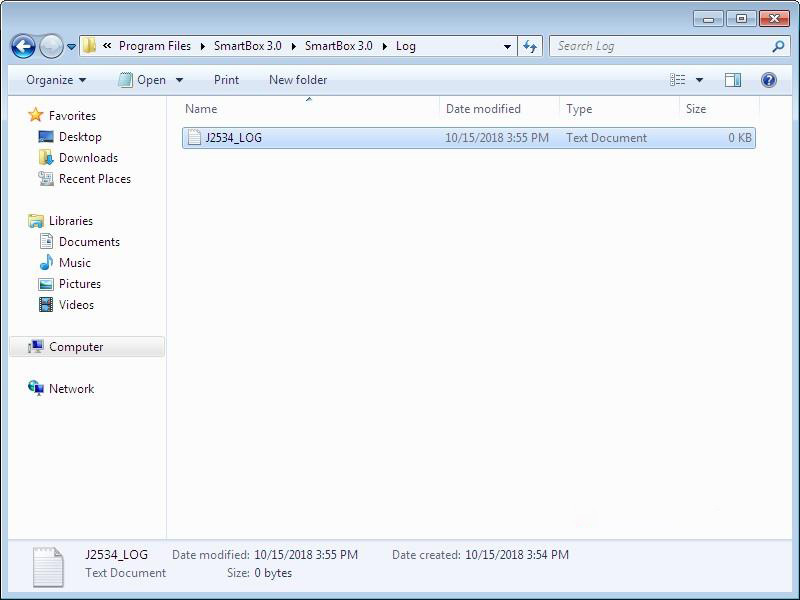This screenshot has height=600, width=800.
Task: Open Pictures library
Action: tap(80, 284)
